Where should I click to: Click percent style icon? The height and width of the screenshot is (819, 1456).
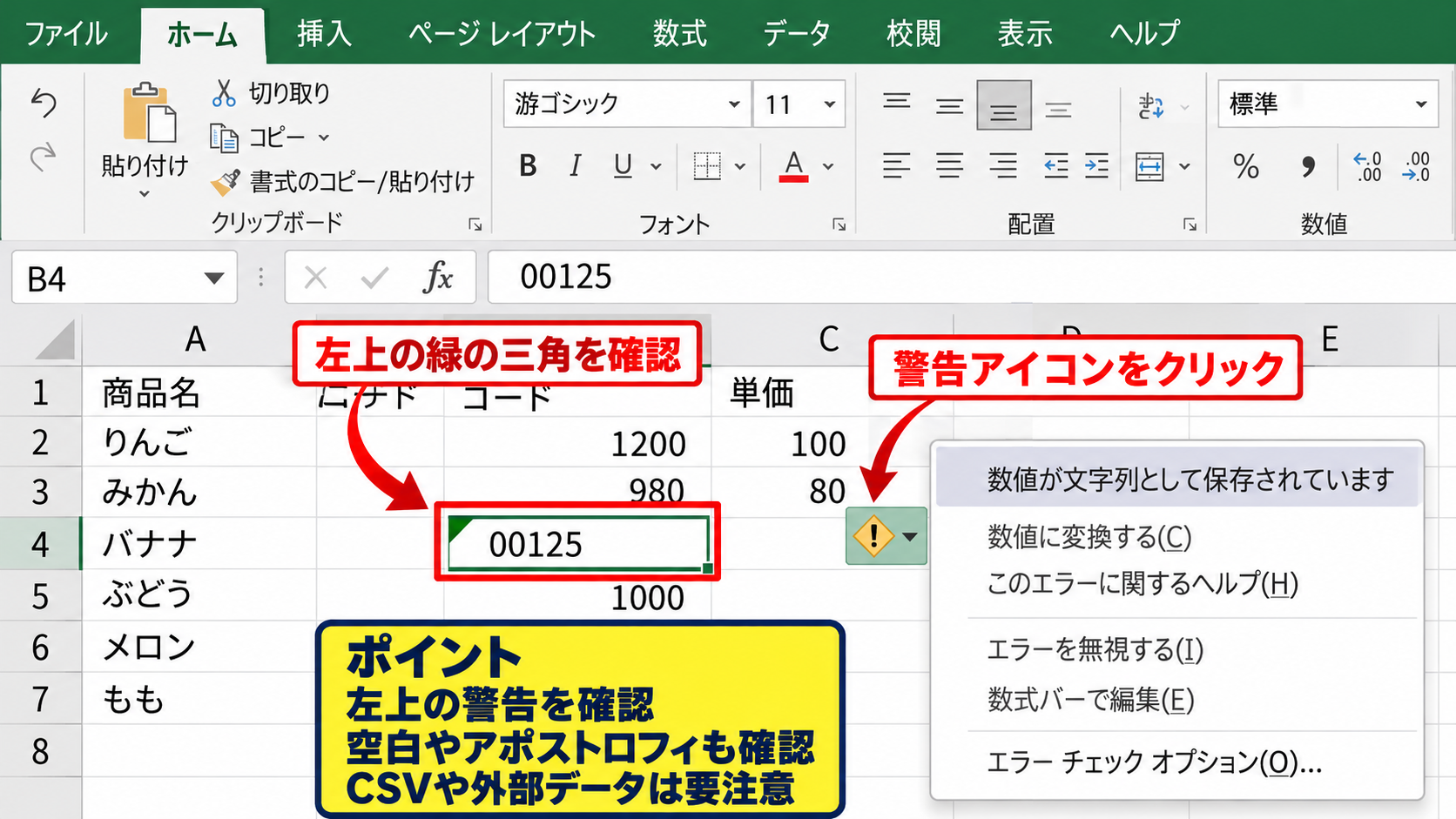(1246, 165)
